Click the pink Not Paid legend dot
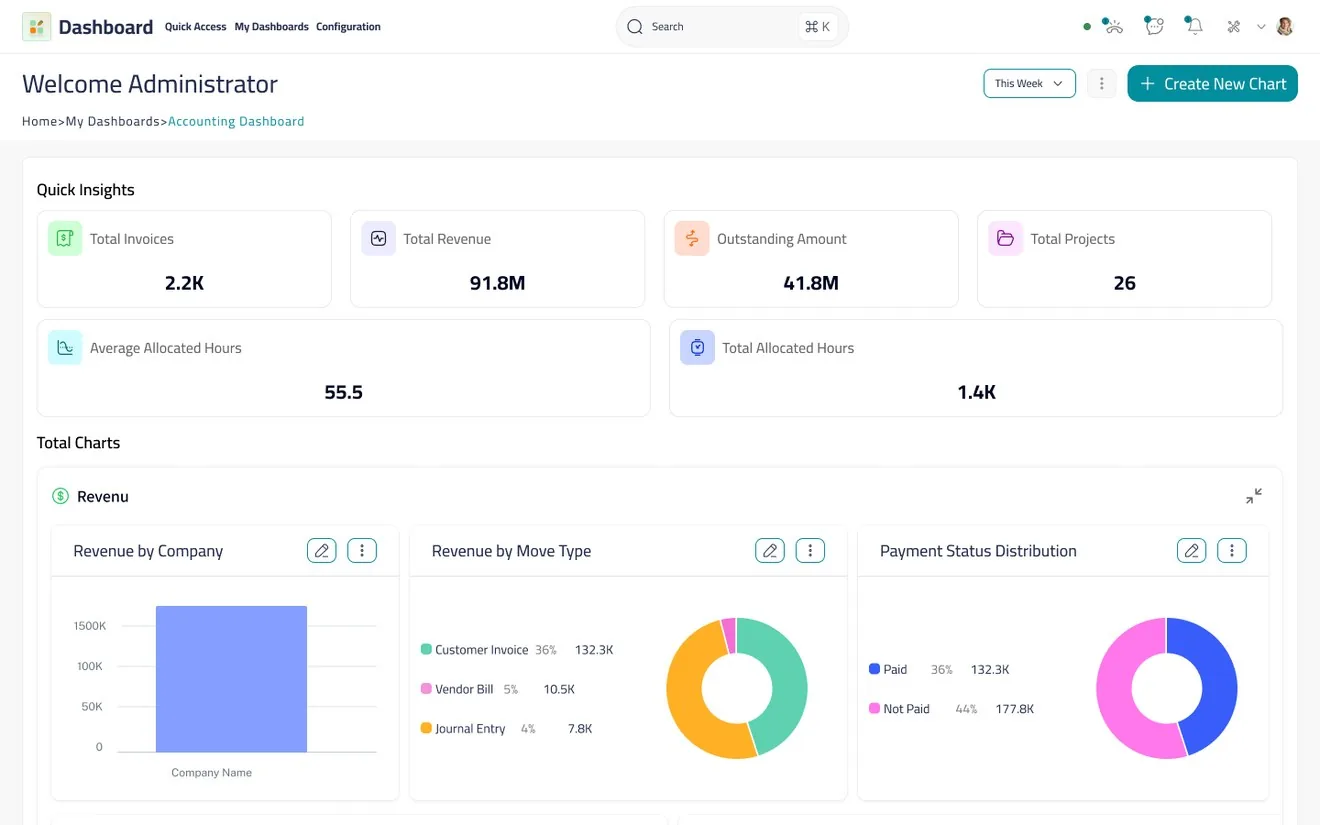This screenshot has width=1320, height=825. coord(875,708)
